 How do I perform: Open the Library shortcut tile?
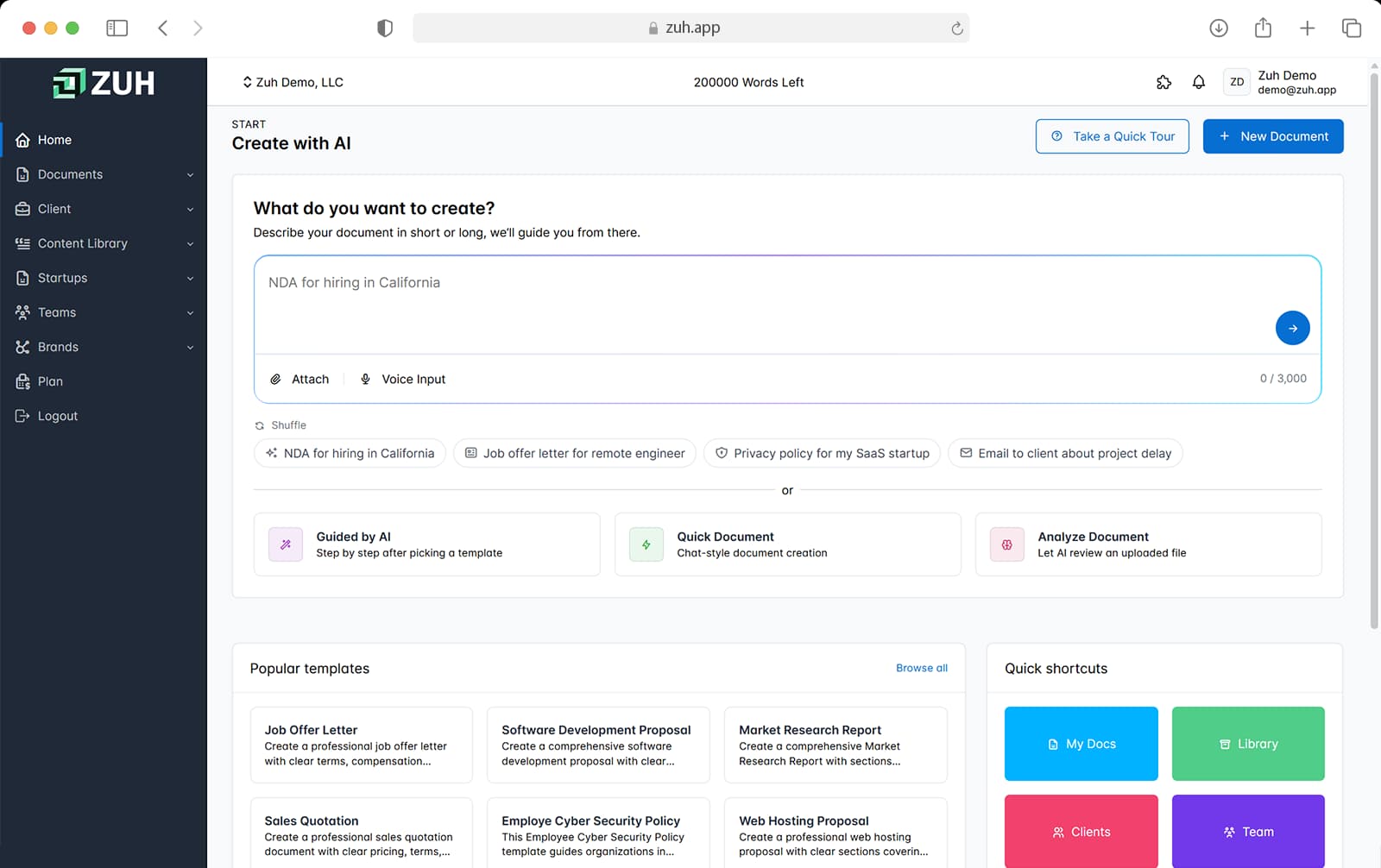pyautogui.click(x=1248, y=744)
